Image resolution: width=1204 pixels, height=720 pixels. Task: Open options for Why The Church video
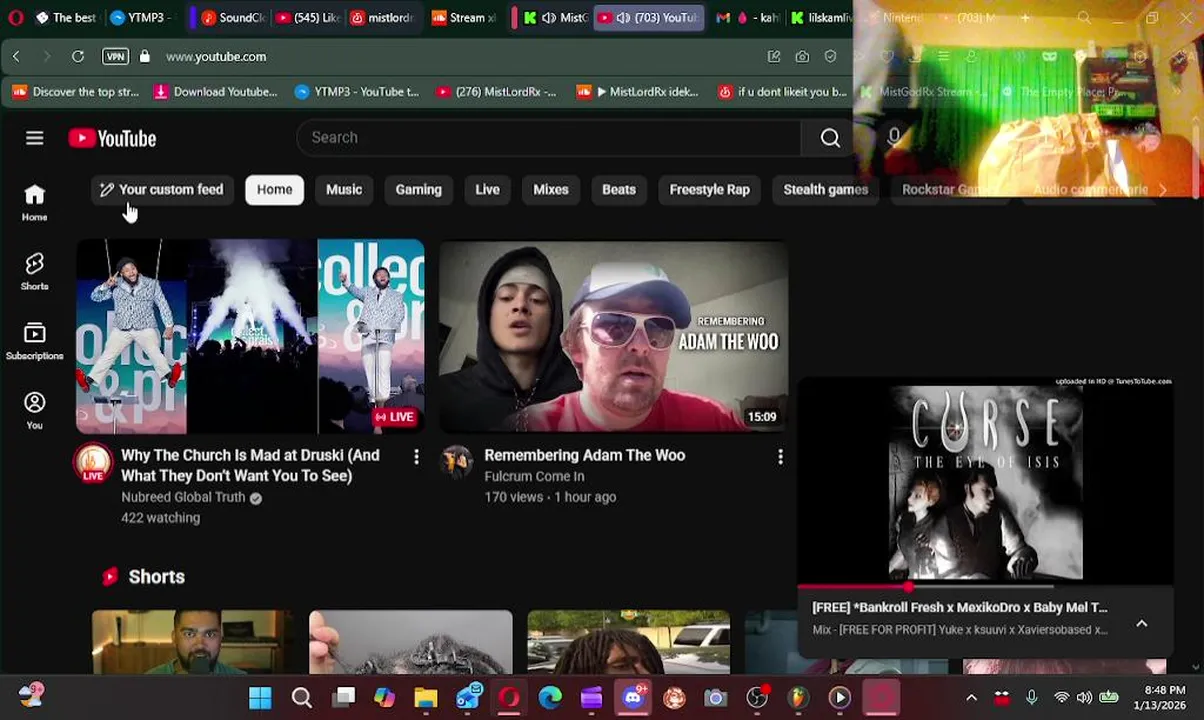pos(416,457)
